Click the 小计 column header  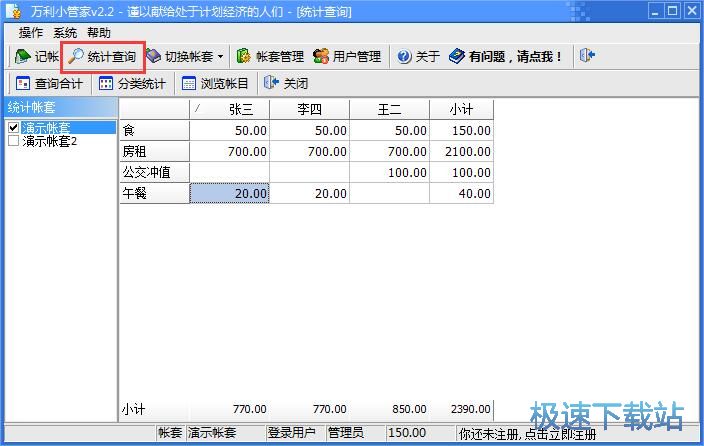click(462, 110)
